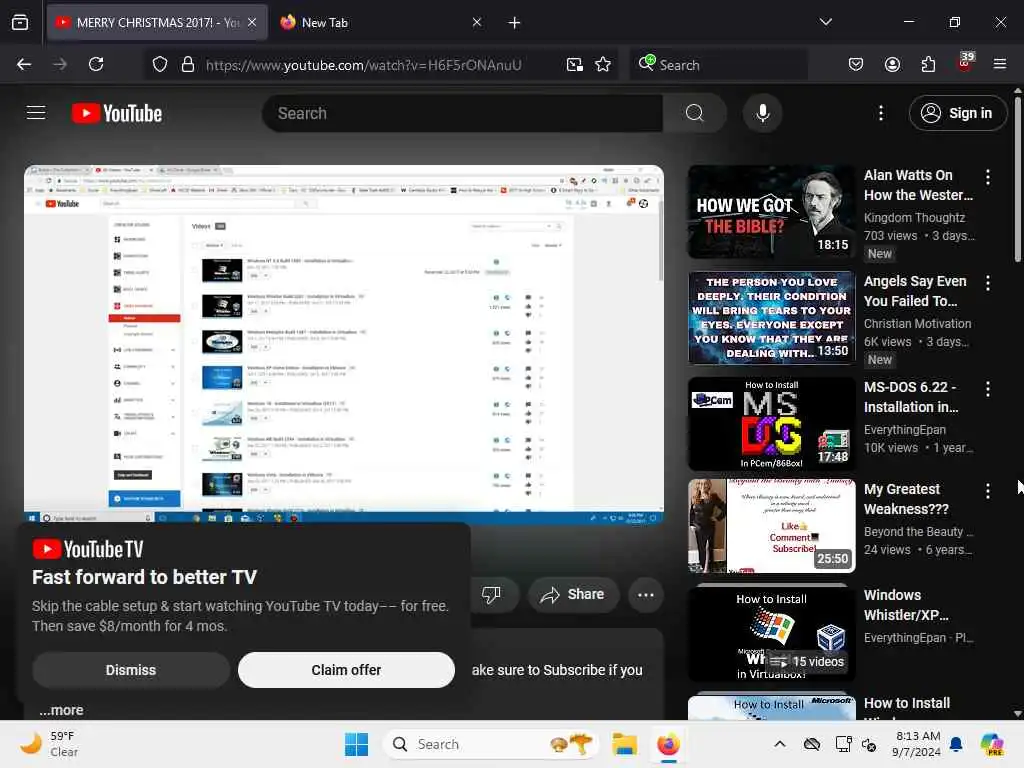Open picture-in-picture icon in address bar
The height and width of the screenshot is (768, 1024).
[575, 64]
